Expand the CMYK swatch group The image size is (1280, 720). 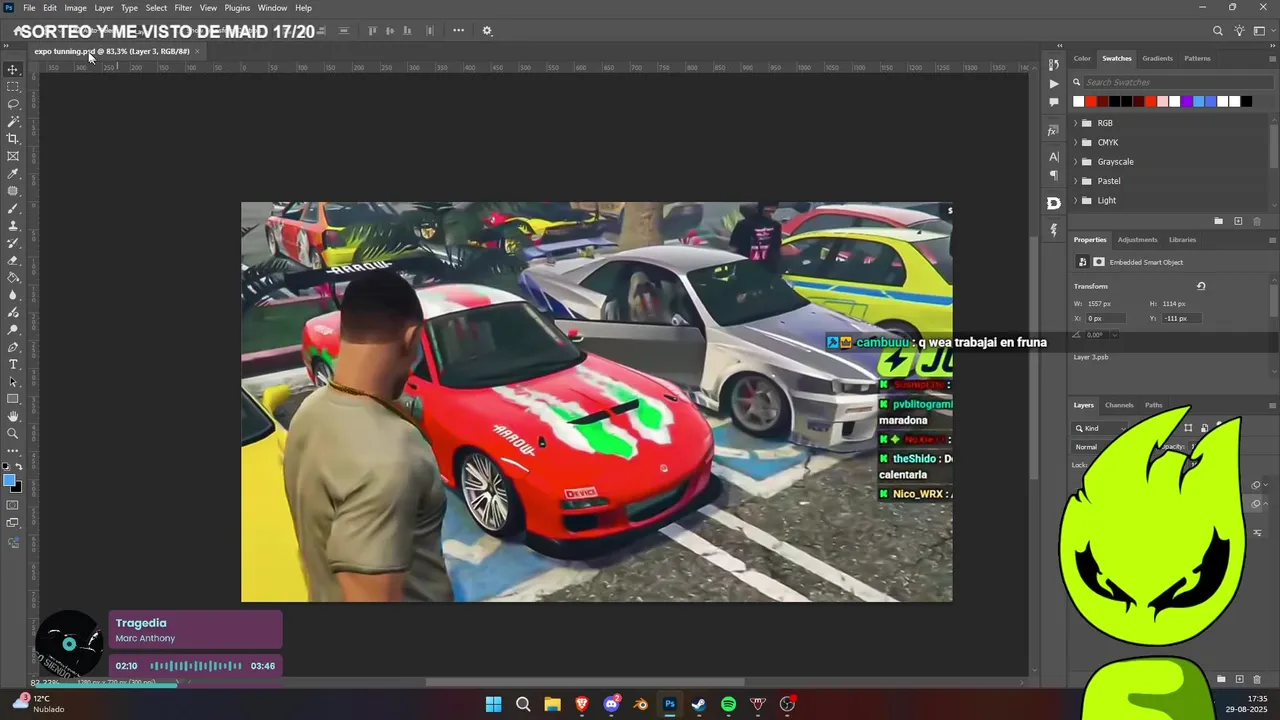[1076, 142]
